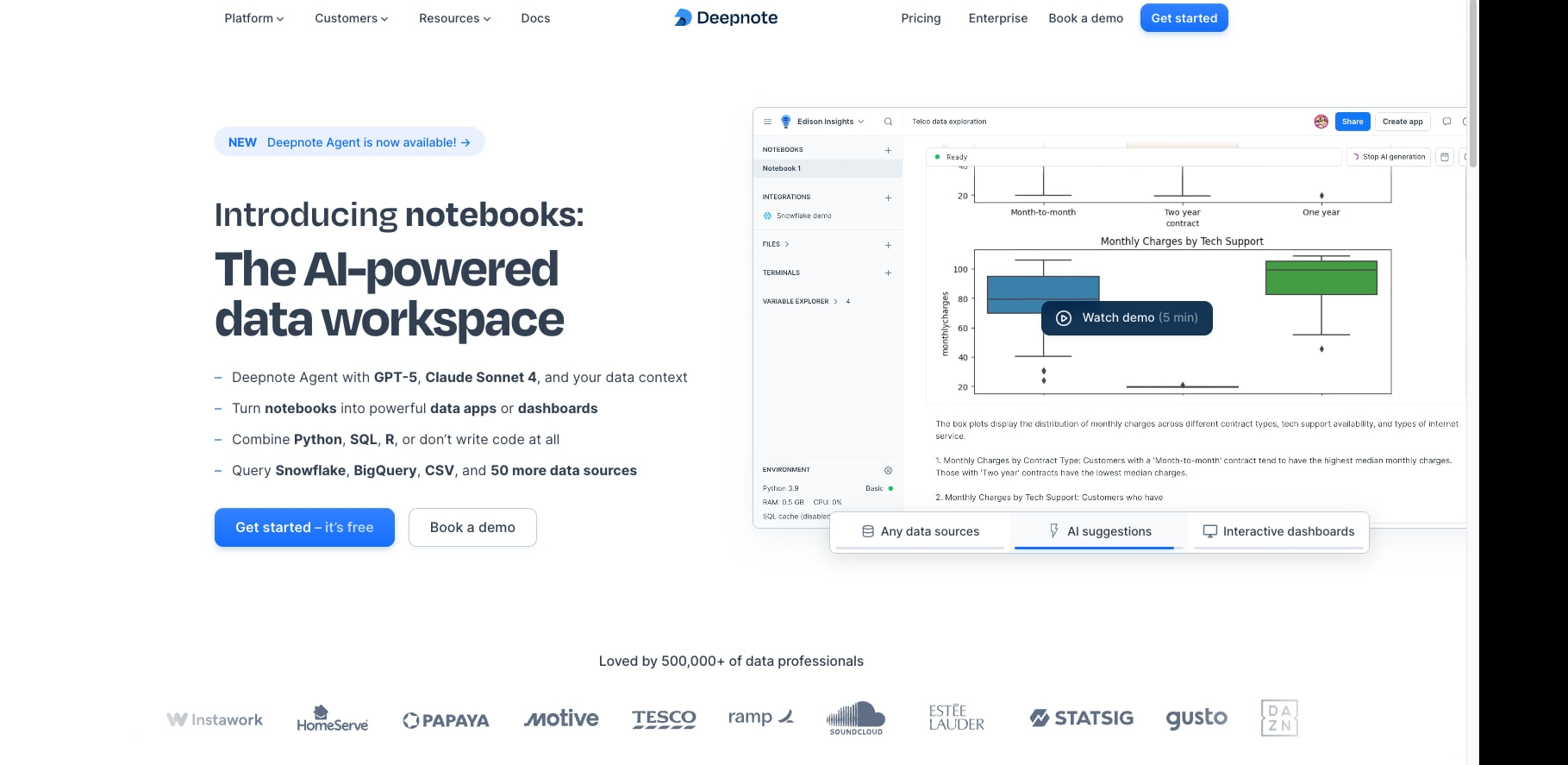
Task: Open the Deepnote Agent is now available announcement
Action: click(x=349, y=142)
